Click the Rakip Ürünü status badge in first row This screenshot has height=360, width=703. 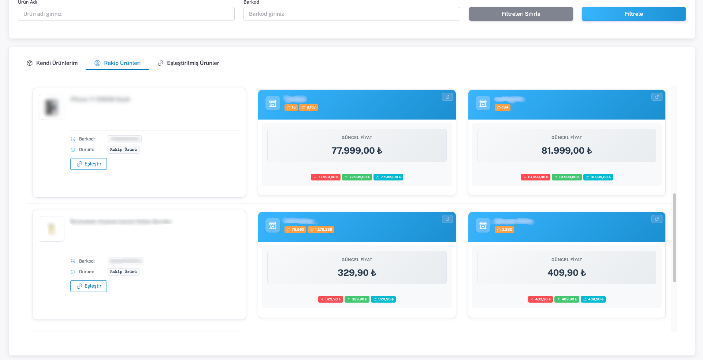pos(124,150)
